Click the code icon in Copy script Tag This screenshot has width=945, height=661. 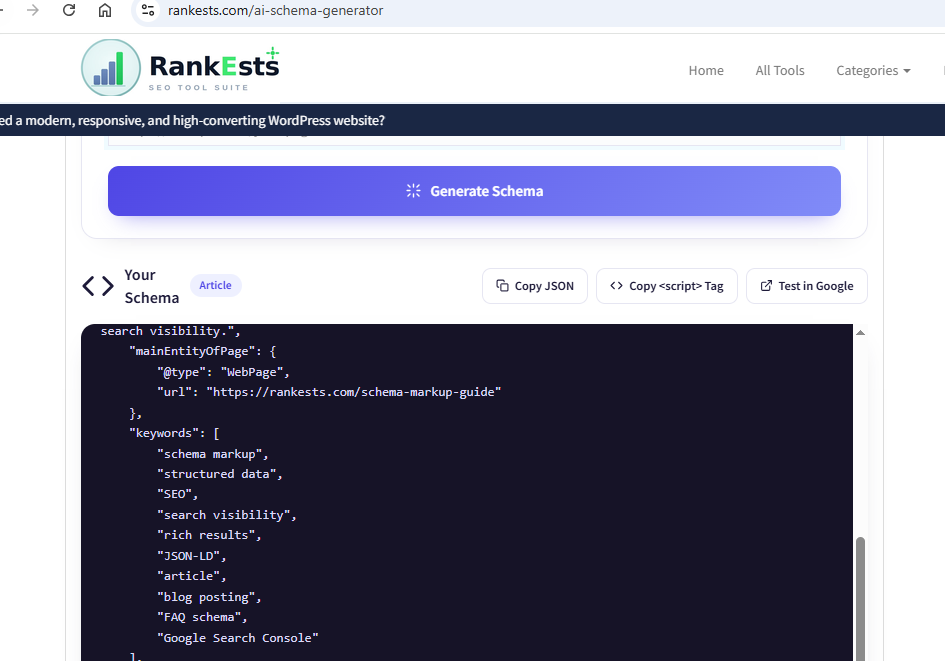point(616,286)
